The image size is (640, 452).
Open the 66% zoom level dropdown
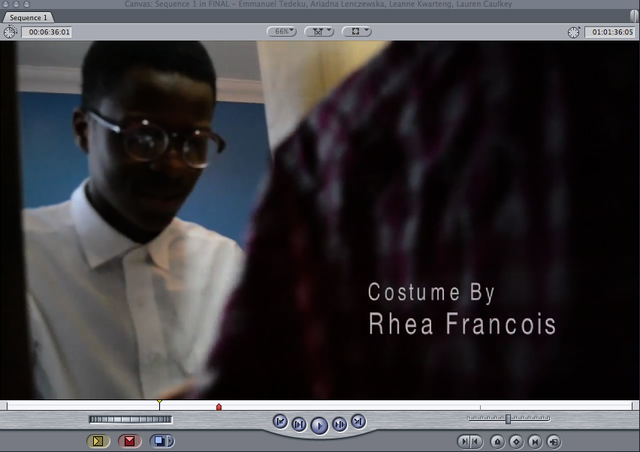coord(282,31)
